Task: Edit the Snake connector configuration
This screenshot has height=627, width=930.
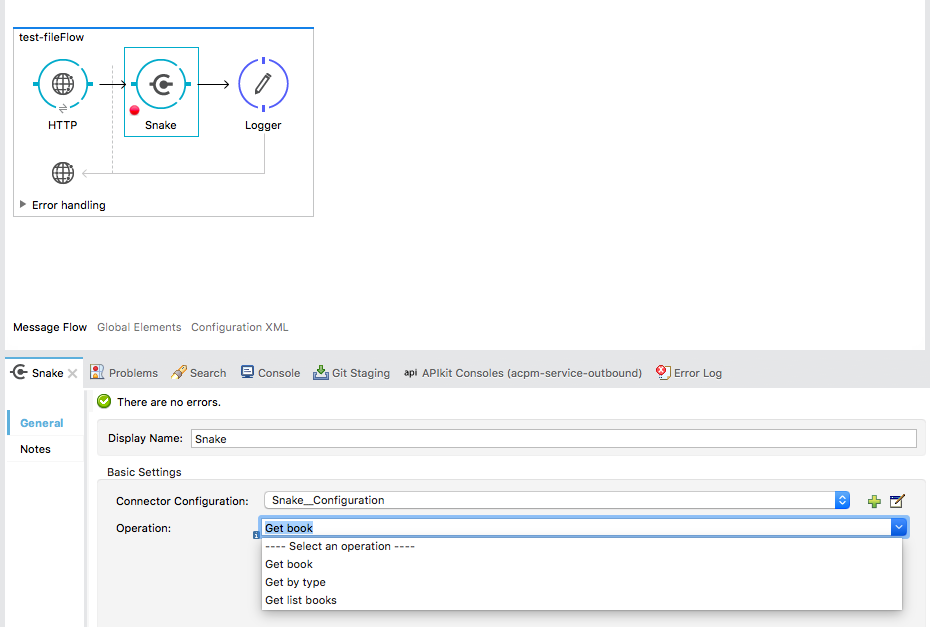Action: coord(897,501)
